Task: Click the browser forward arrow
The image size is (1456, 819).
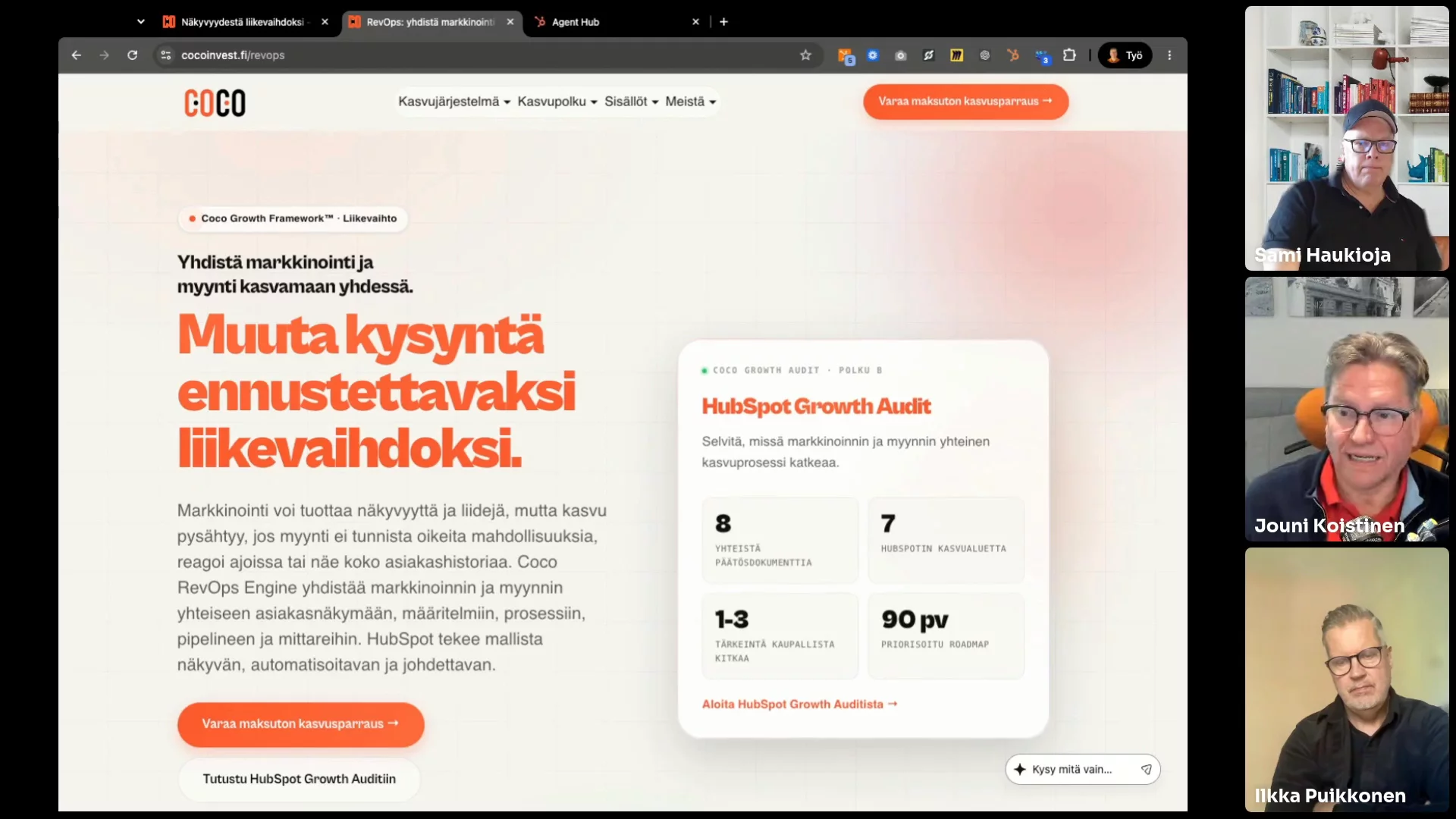Action: [104, 55]
